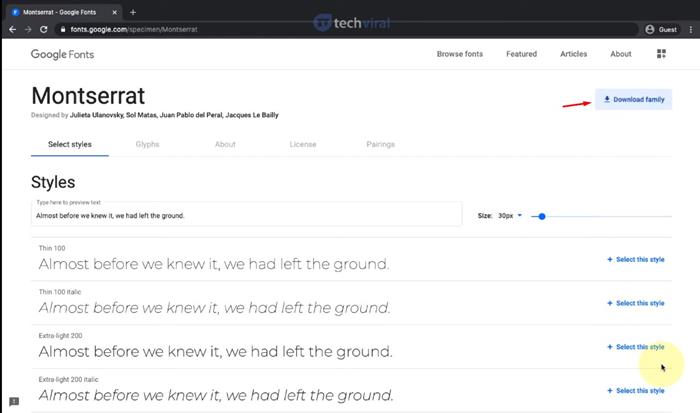Screen dimensions: 700x413
Task: Click the font size slider handle
Action: (542, 217)
